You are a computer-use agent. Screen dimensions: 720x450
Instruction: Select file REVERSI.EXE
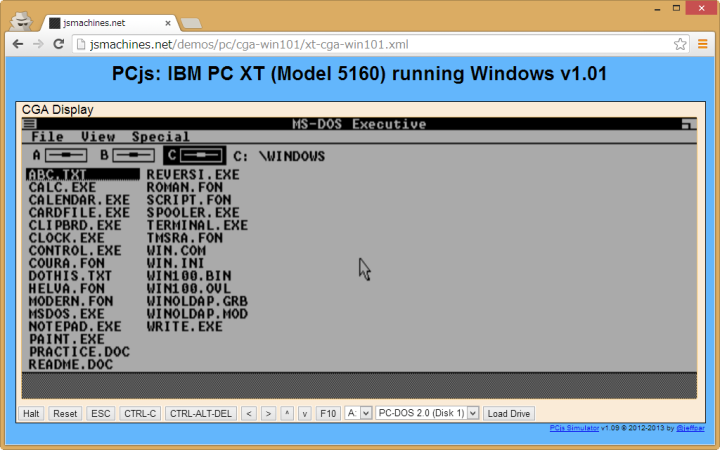point(193,174)
